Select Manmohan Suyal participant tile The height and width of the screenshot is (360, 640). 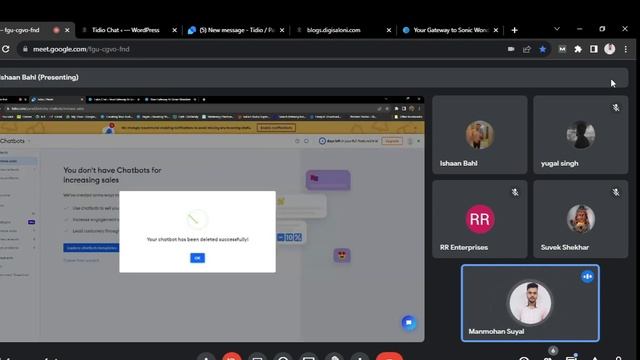coord(530,303)
